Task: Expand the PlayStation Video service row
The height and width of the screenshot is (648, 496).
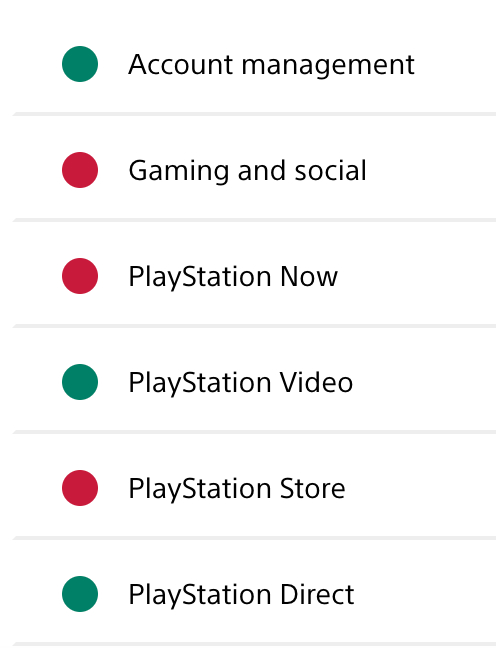Action: [254, 380]
